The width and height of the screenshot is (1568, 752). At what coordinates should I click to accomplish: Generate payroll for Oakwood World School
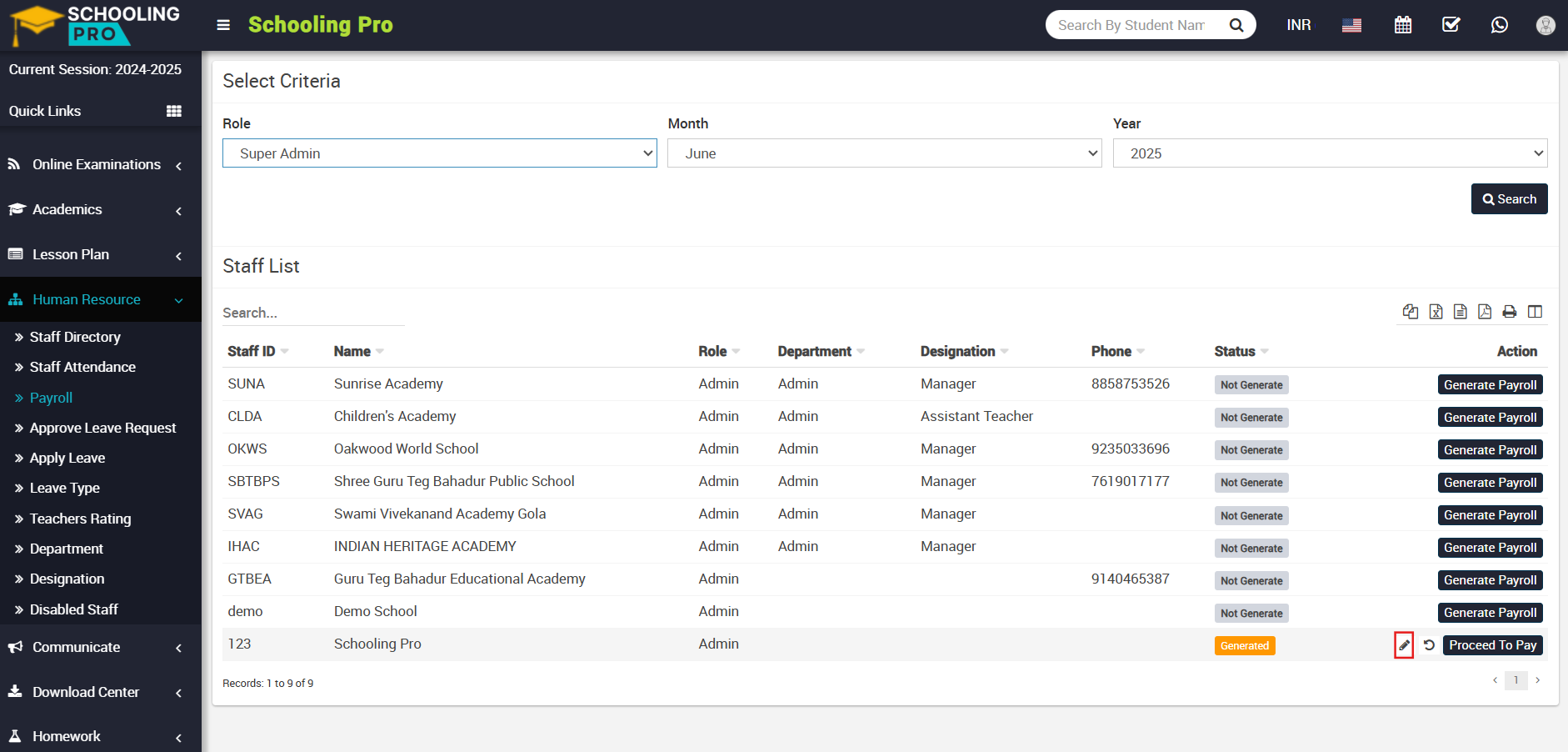click(x=1490, y=449)
